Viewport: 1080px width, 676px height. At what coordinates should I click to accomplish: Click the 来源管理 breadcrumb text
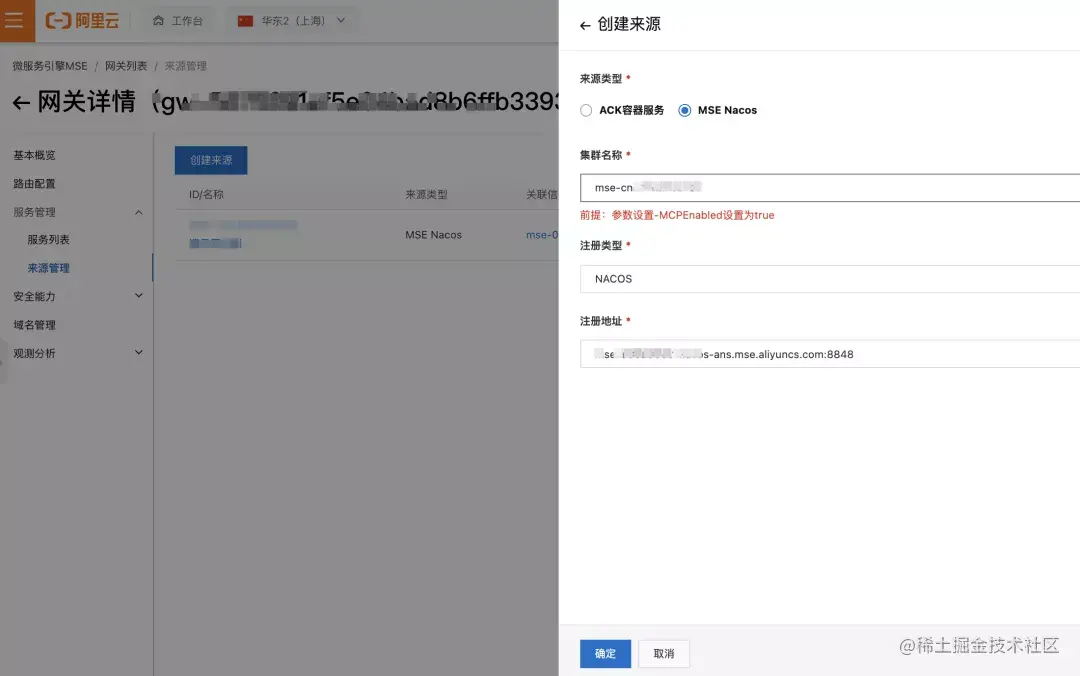[x=185, y=66]
